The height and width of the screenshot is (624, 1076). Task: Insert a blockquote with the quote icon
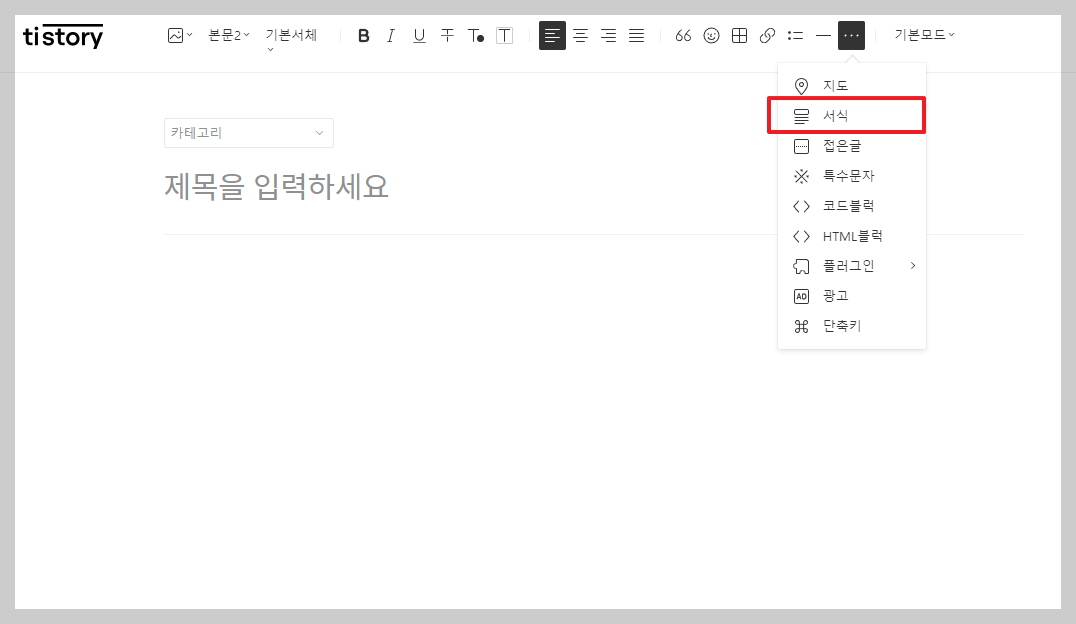coord(683,35)
